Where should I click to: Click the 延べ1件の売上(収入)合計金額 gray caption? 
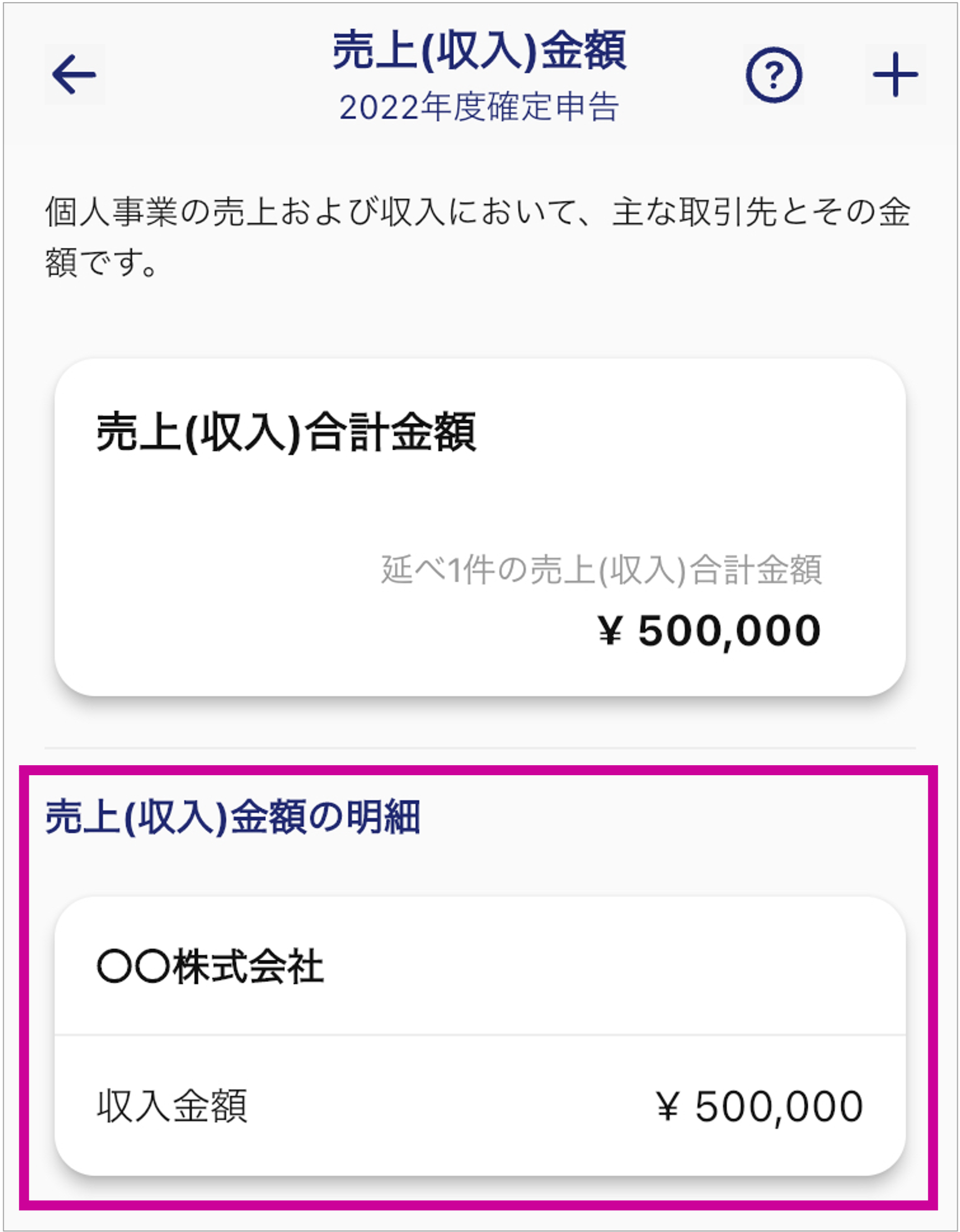pos(601,570)
